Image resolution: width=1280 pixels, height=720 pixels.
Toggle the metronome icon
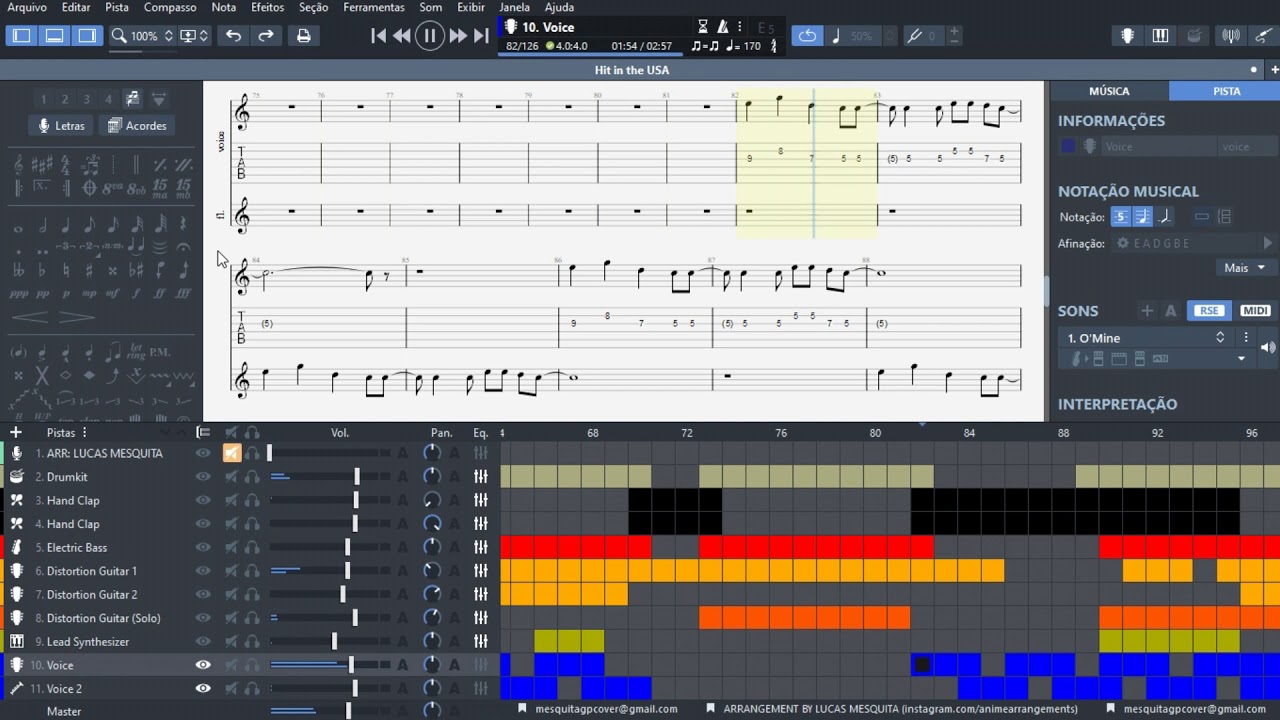click(722, 27)
